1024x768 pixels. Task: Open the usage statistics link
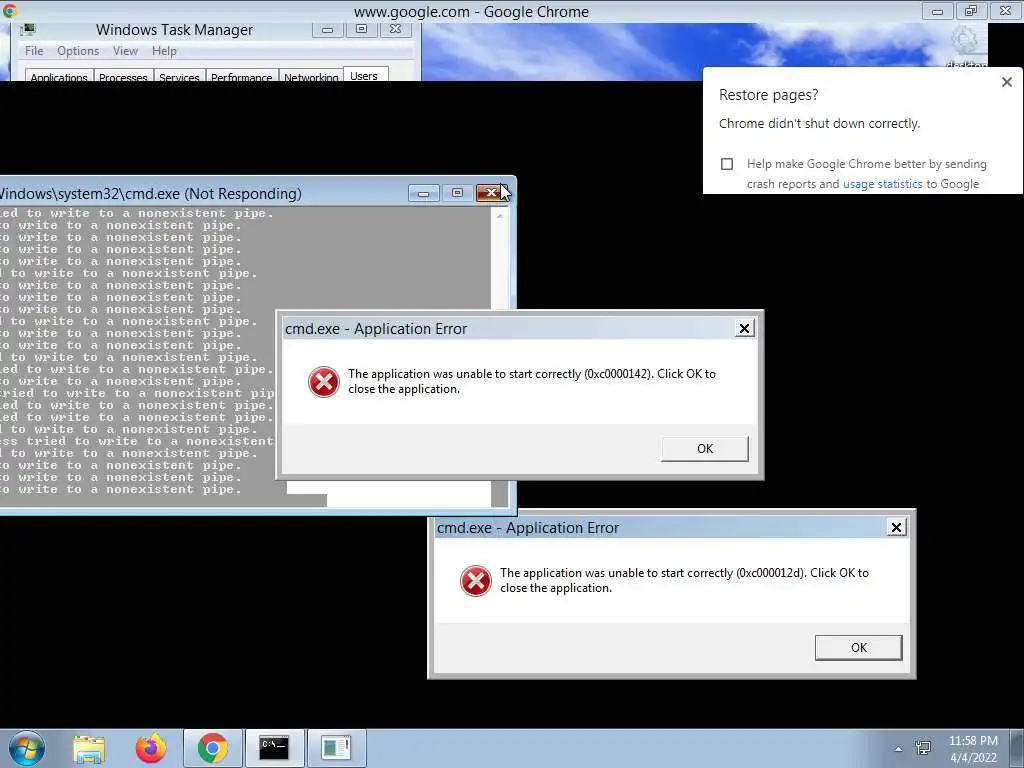[882, 184]
